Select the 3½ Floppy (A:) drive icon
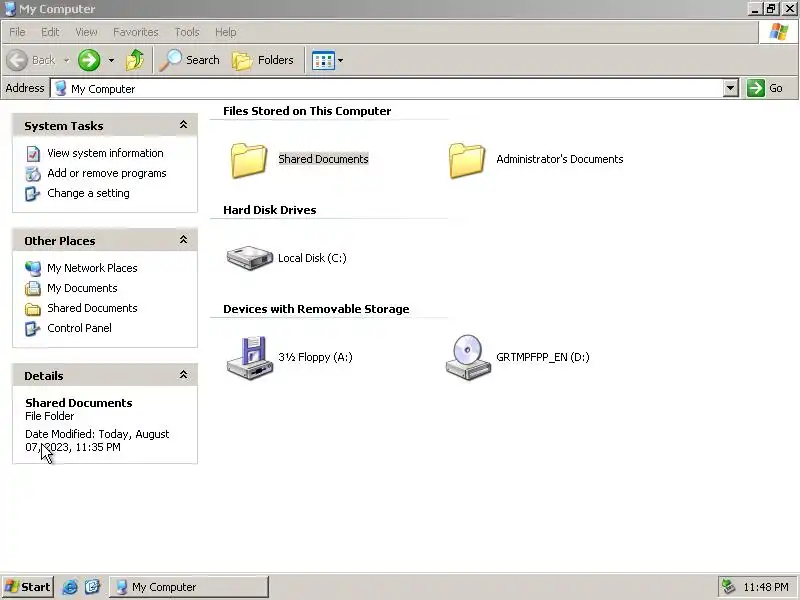Image resolution: width=800 pixels, height=600 pixels. click(249, 358)
